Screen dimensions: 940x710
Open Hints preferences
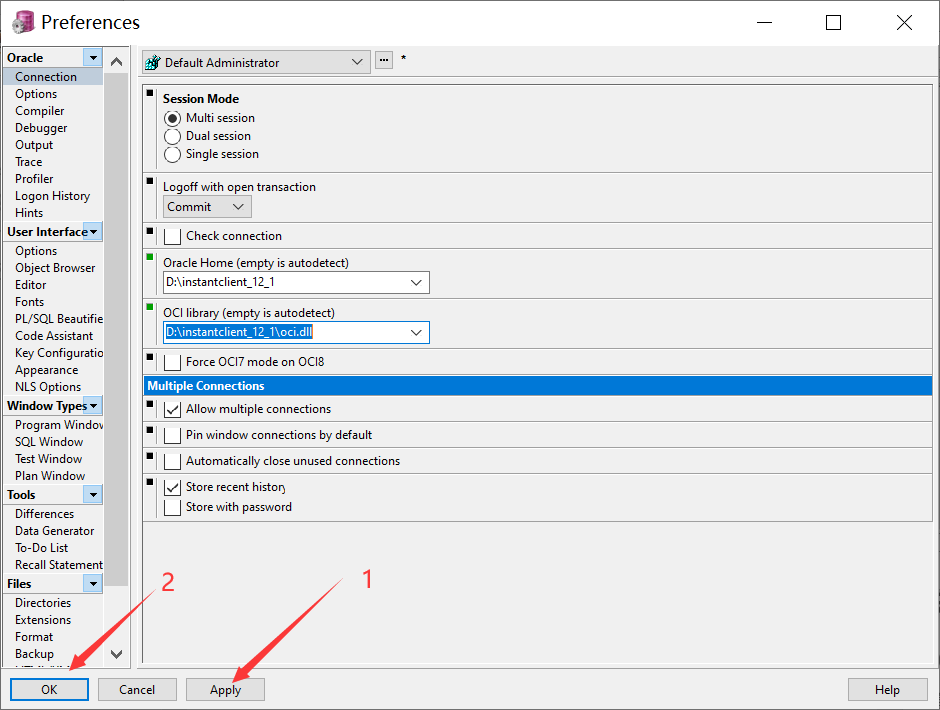29,213
